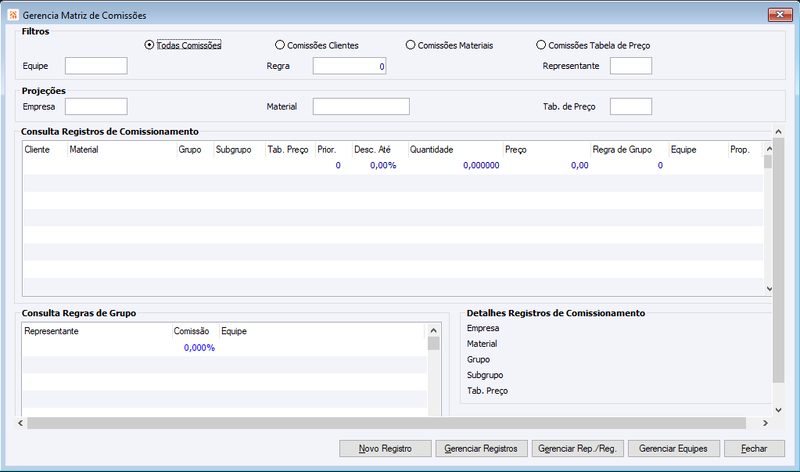Click the Comissão column header

tap(195, 331)
